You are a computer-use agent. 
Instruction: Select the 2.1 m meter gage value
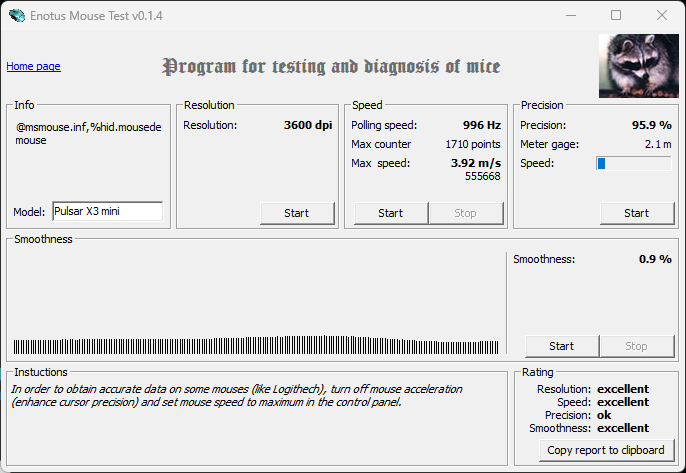658,144
